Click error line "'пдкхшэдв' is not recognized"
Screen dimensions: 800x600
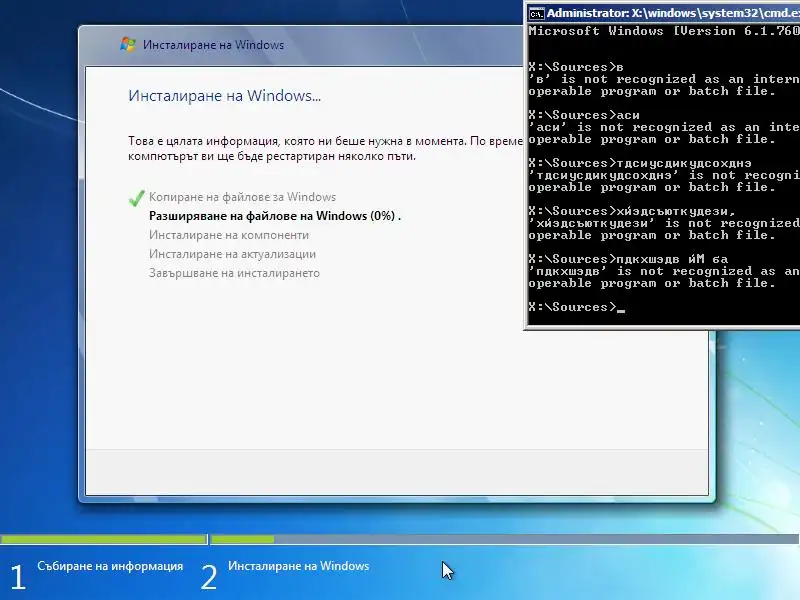click(664, 271)
